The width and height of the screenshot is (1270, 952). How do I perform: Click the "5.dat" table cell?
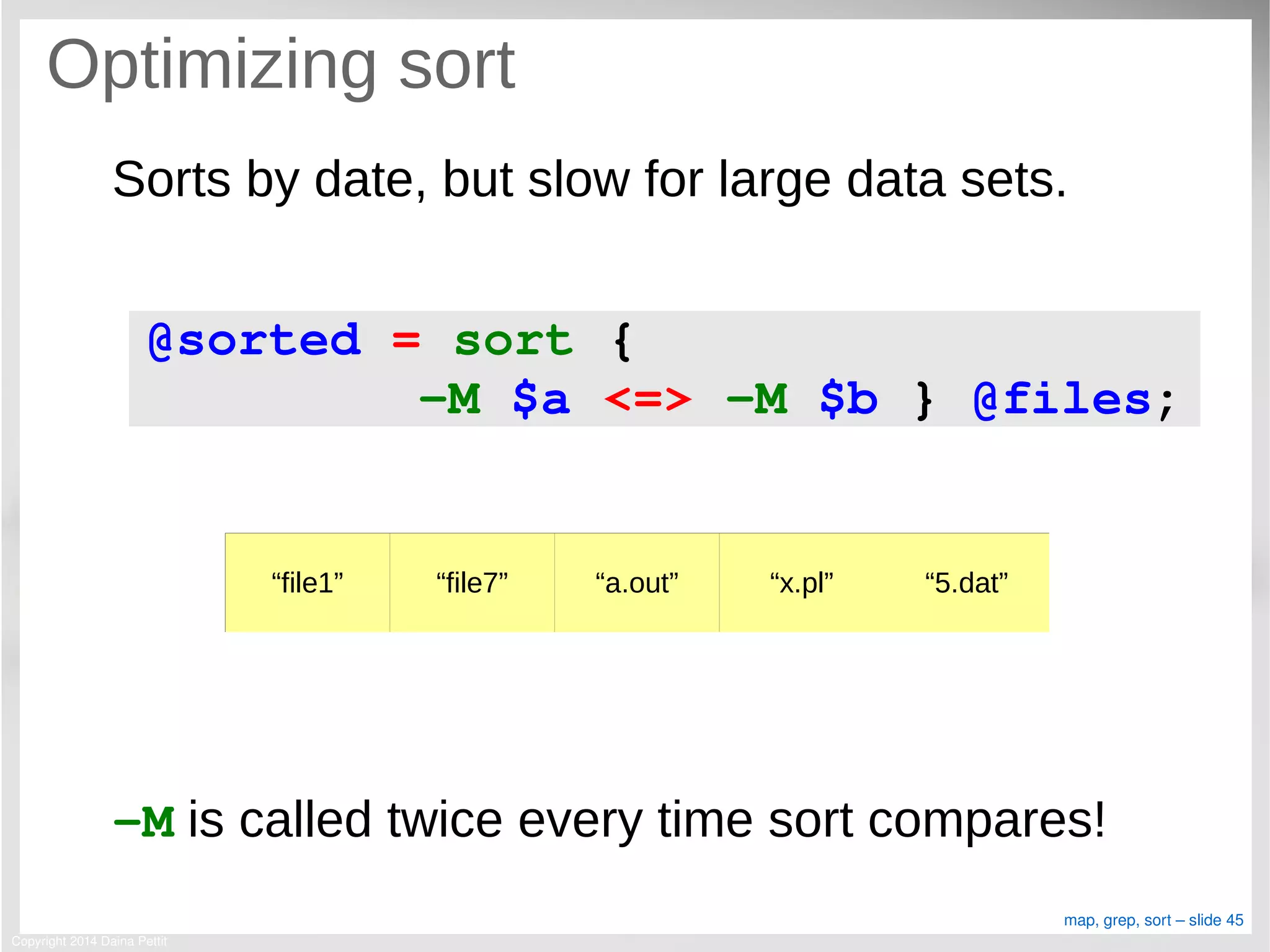967,582
